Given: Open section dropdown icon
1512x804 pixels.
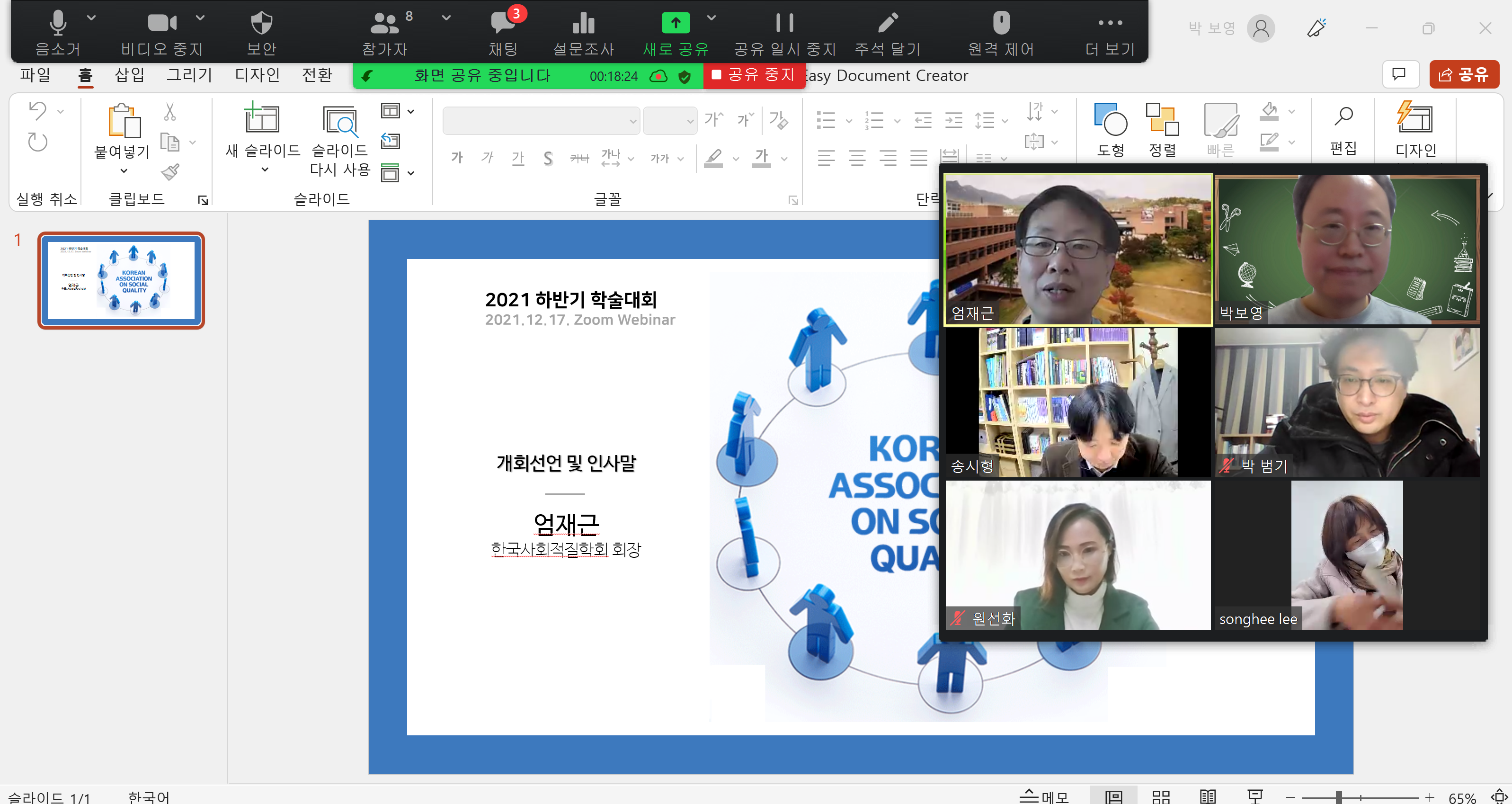Looking at the screenshot, I should coord(397,173).
